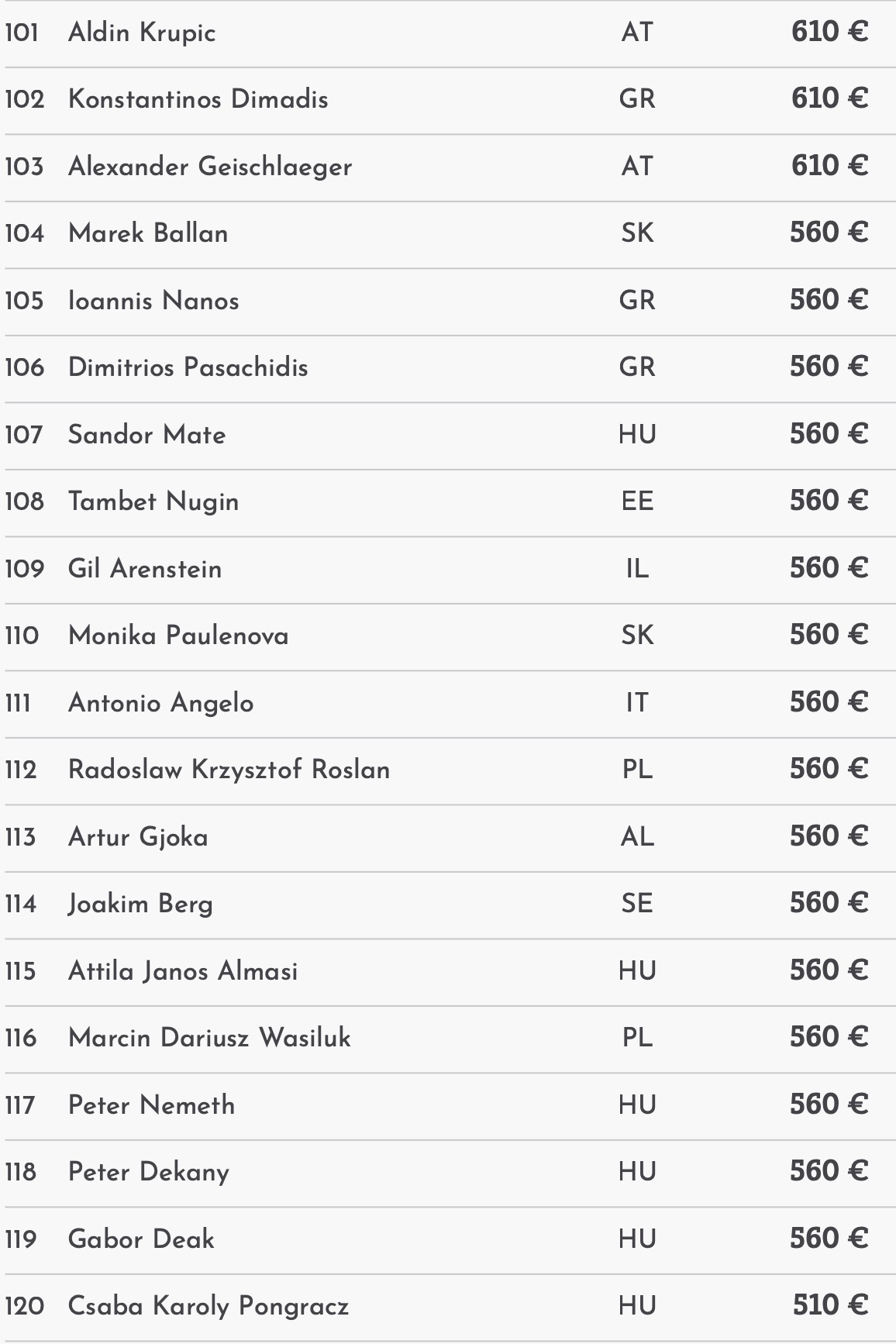Select Ioannis Nanos entry

click(x=153, y=301)
